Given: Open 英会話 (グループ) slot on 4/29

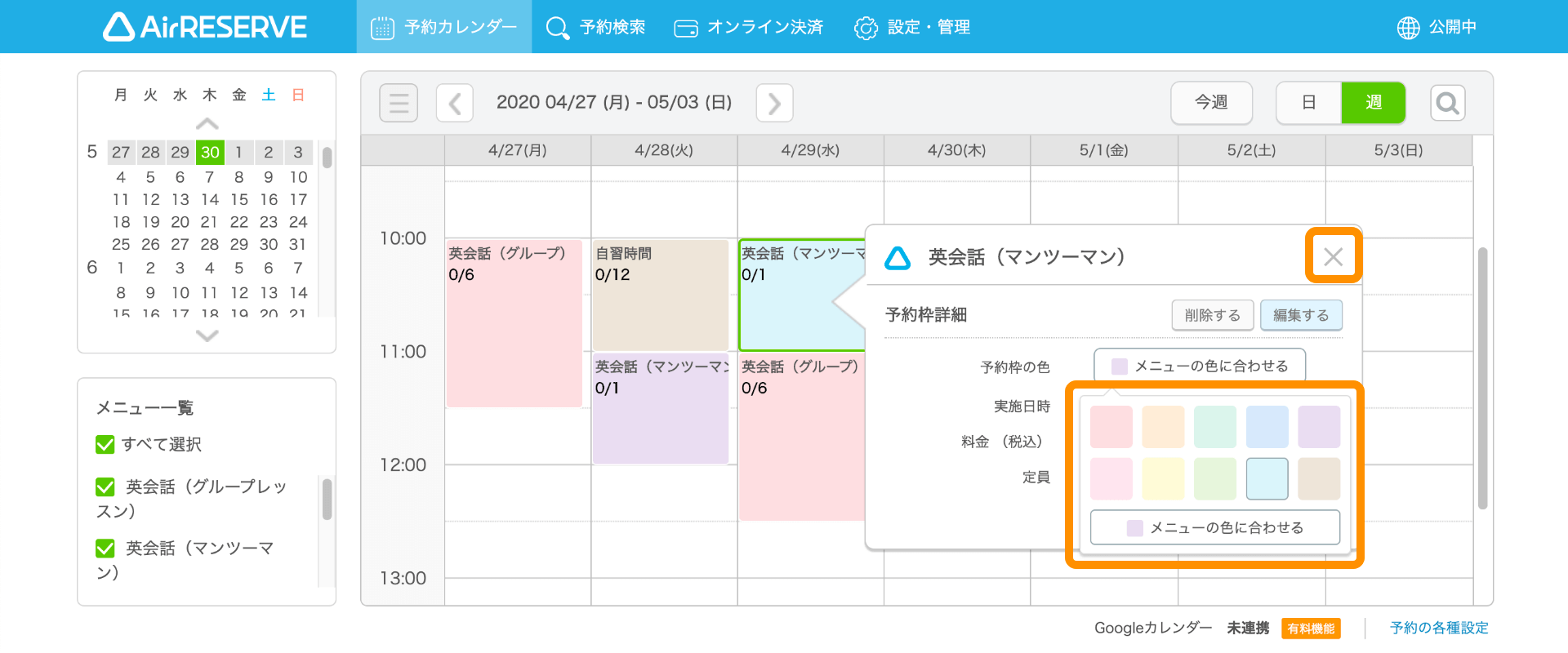Looking at the screenshot, I should (802, 437).
